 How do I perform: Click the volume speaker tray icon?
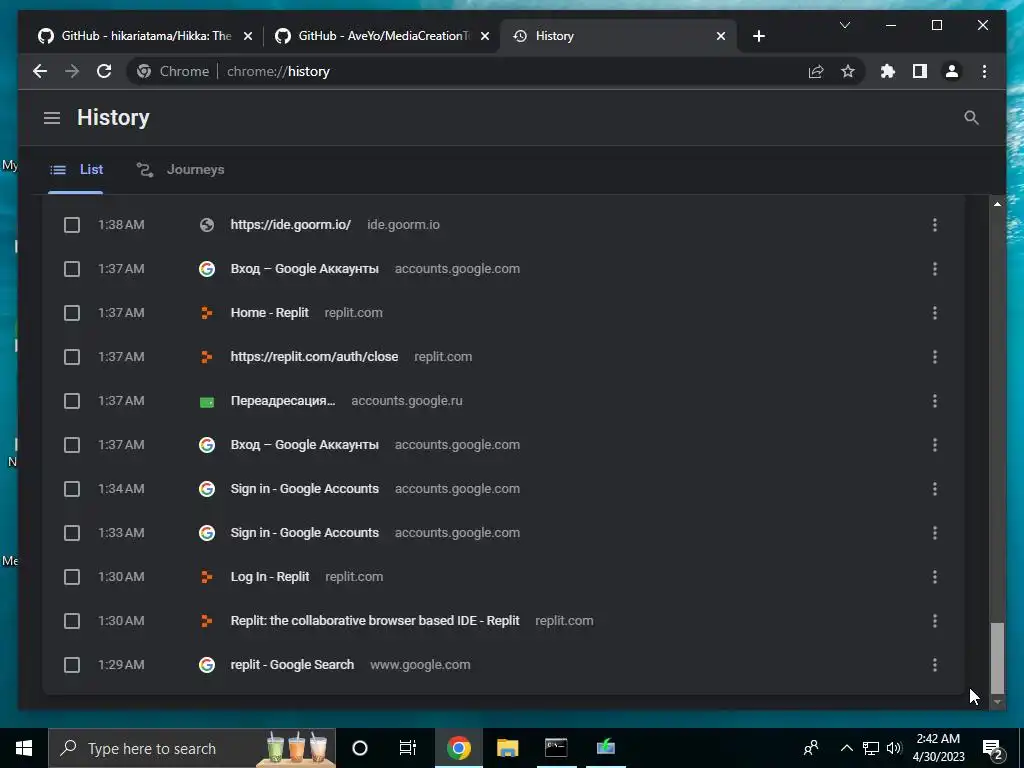(x=894, y=748)
